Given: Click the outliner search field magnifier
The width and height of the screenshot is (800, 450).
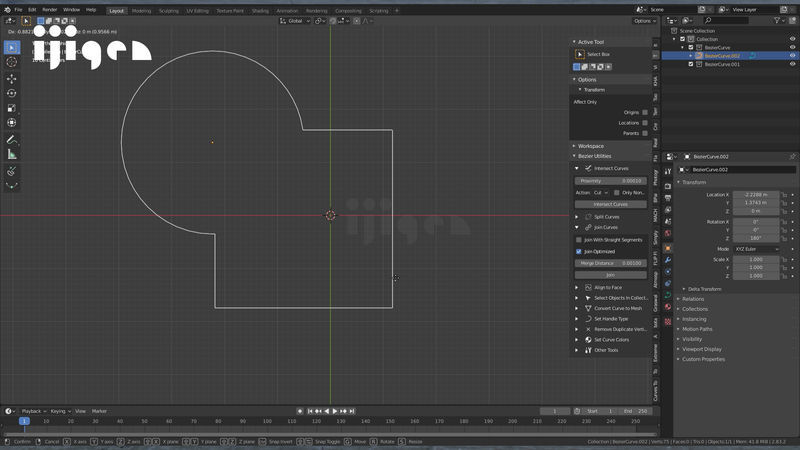Looking at the screenshot, I should click(x=708, y=20).
